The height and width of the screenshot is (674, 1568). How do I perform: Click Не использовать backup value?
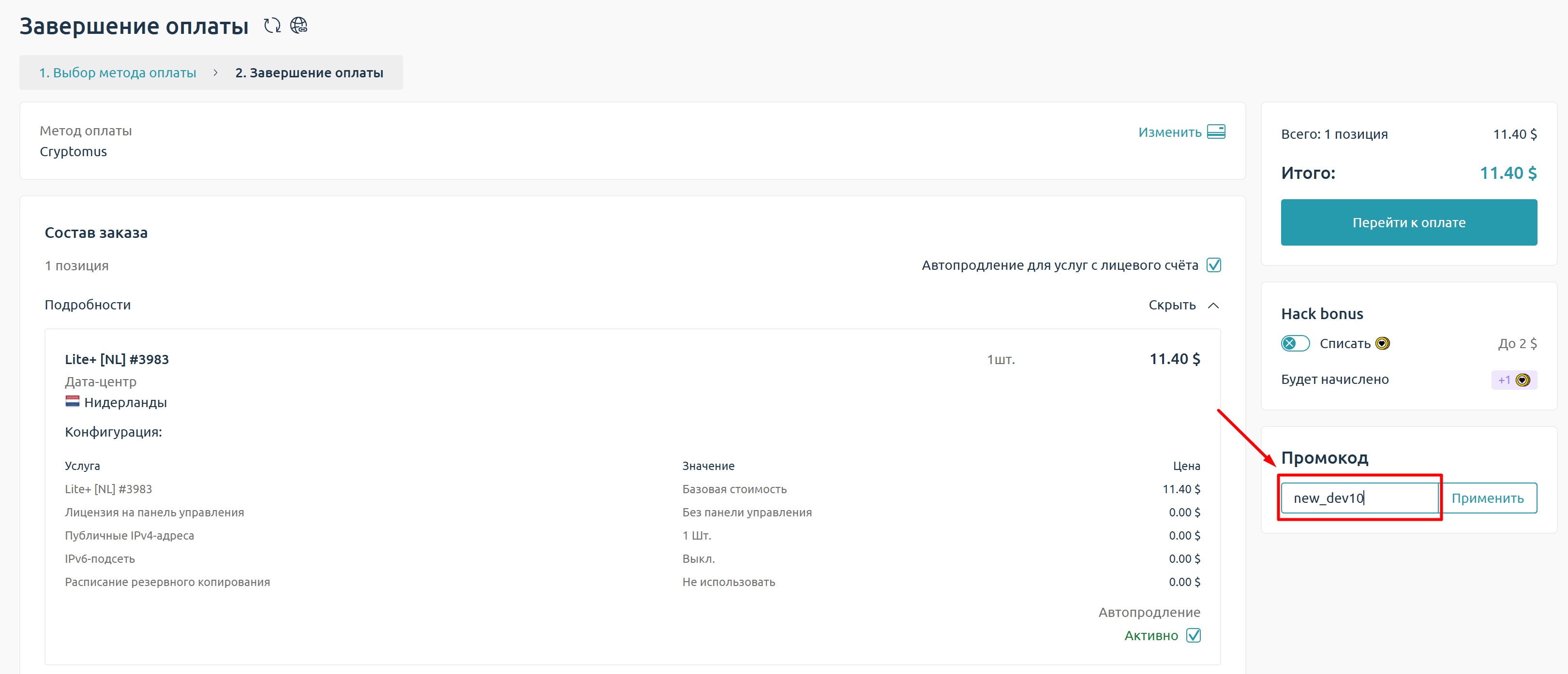[x=729, y=582]
